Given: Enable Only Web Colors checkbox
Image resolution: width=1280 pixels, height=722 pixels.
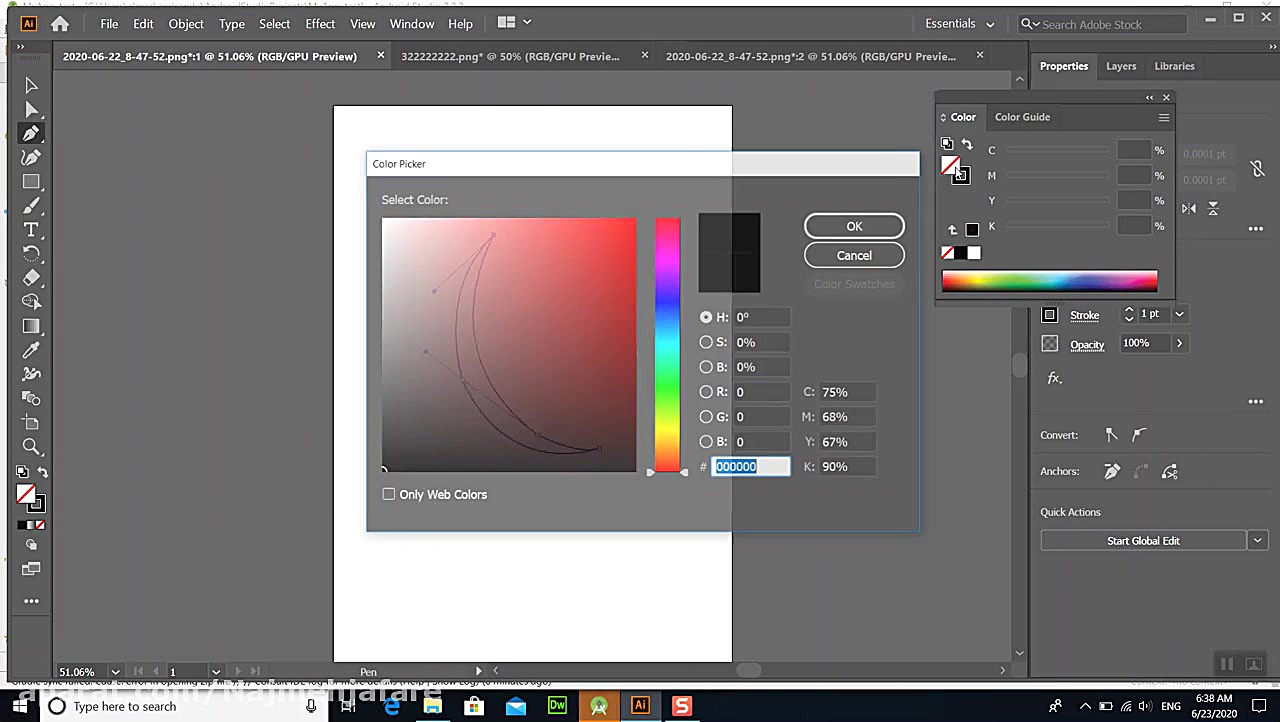Looking at the screenshot, I should [389, 494].
